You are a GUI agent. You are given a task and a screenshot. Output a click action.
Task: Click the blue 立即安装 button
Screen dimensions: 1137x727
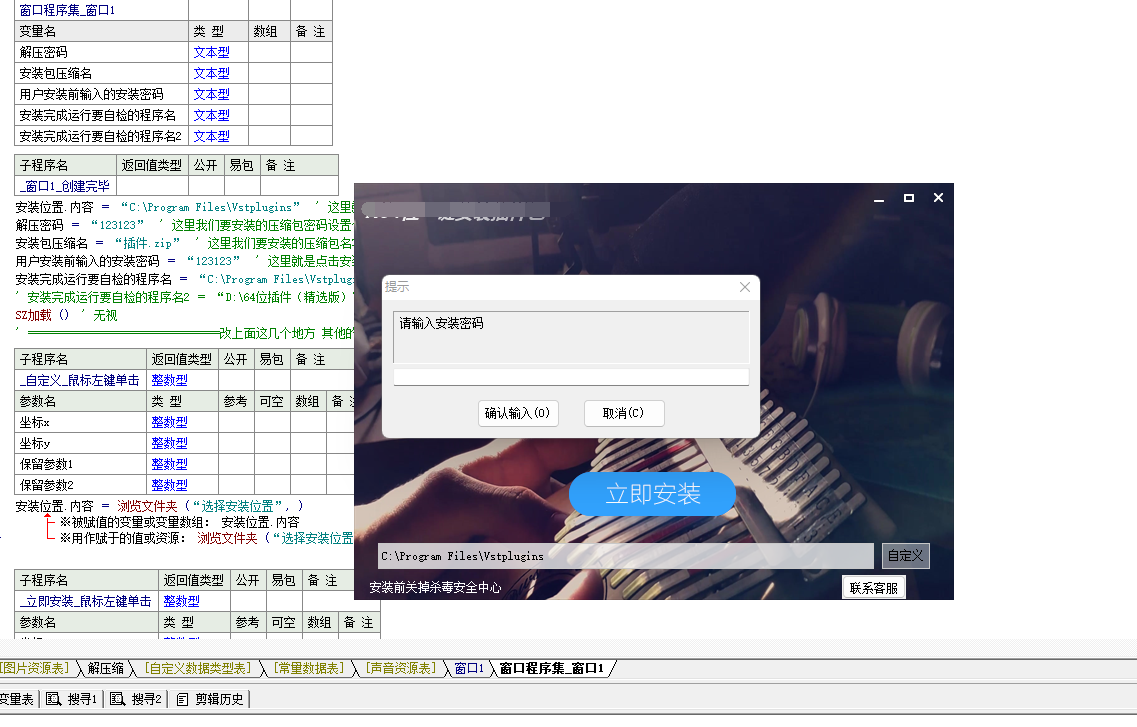click(x=652, y=494)
